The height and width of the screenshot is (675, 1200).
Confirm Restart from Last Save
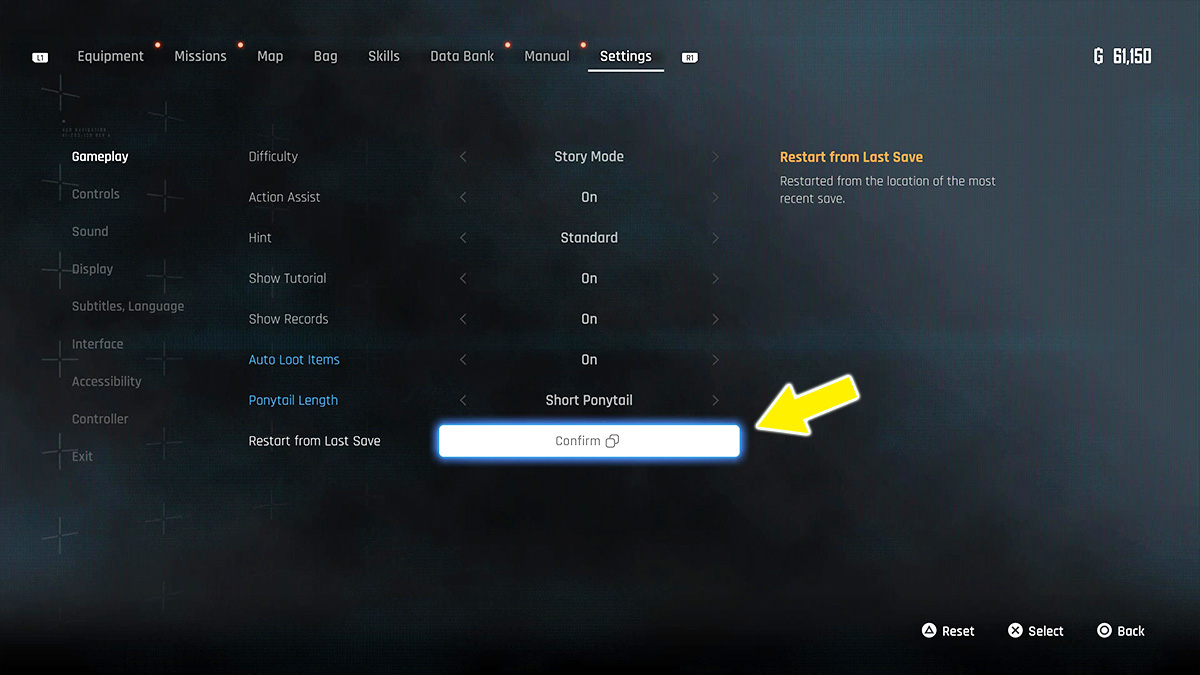point(589,441)
